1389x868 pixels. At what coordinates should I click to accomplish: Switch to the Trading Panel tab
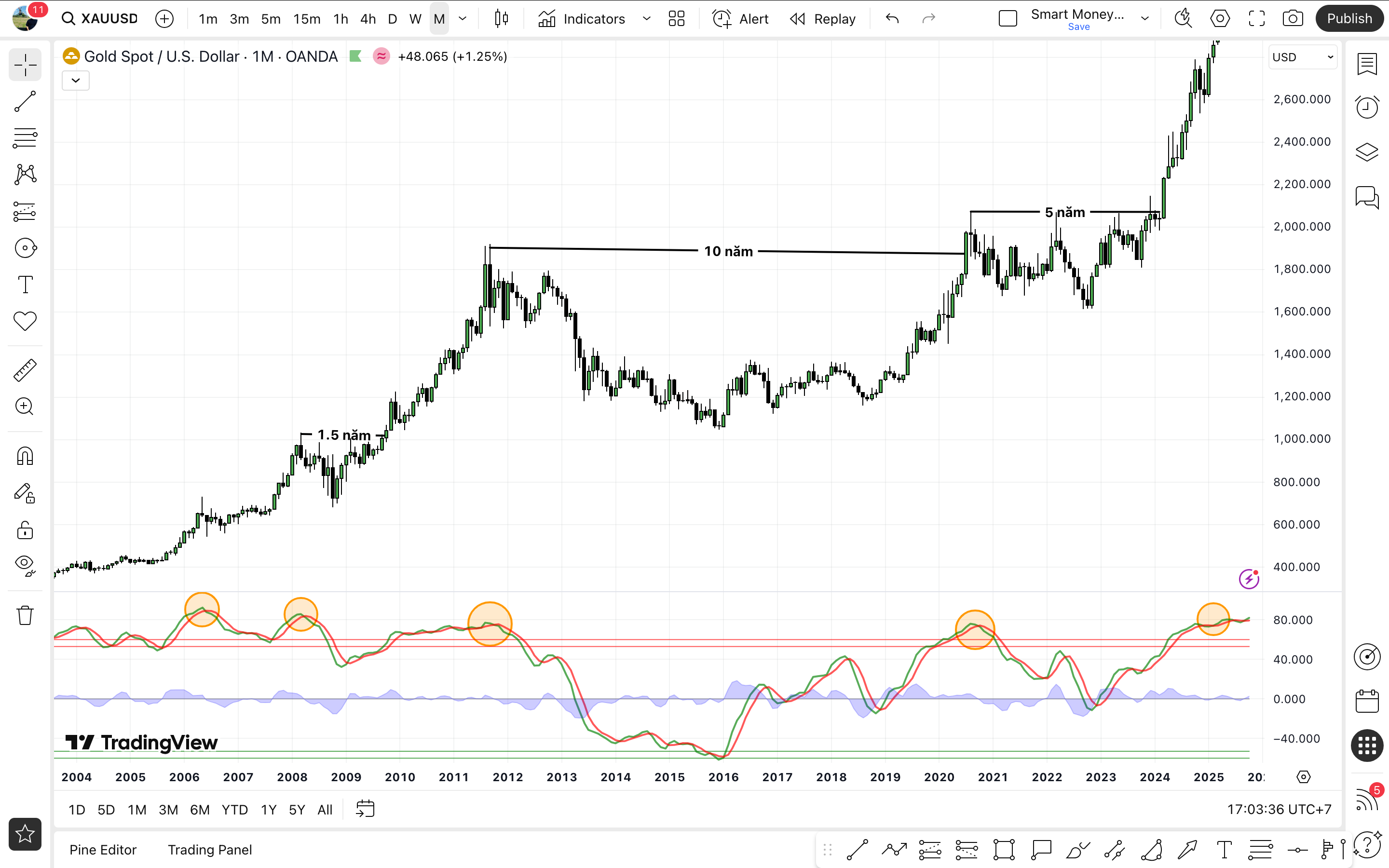209,850
